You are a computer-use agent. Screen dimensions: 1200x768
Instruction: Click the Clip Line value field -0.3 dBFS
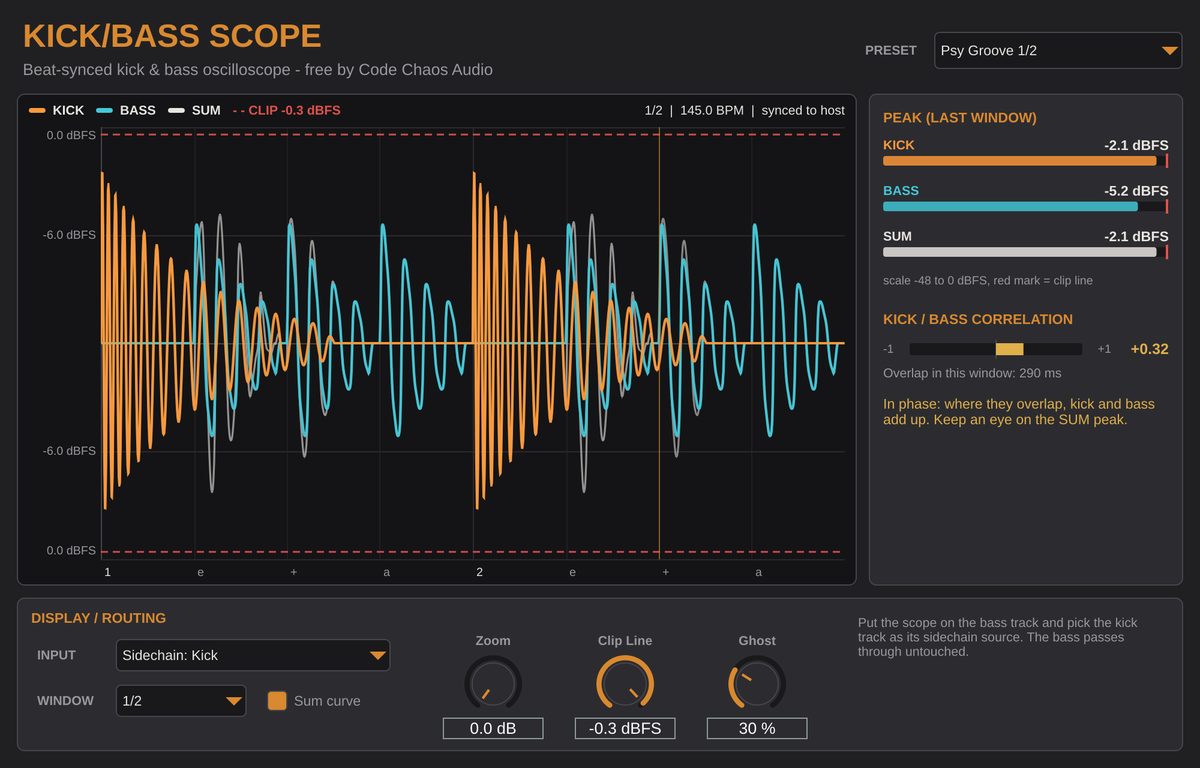click(x=625, y=728)
